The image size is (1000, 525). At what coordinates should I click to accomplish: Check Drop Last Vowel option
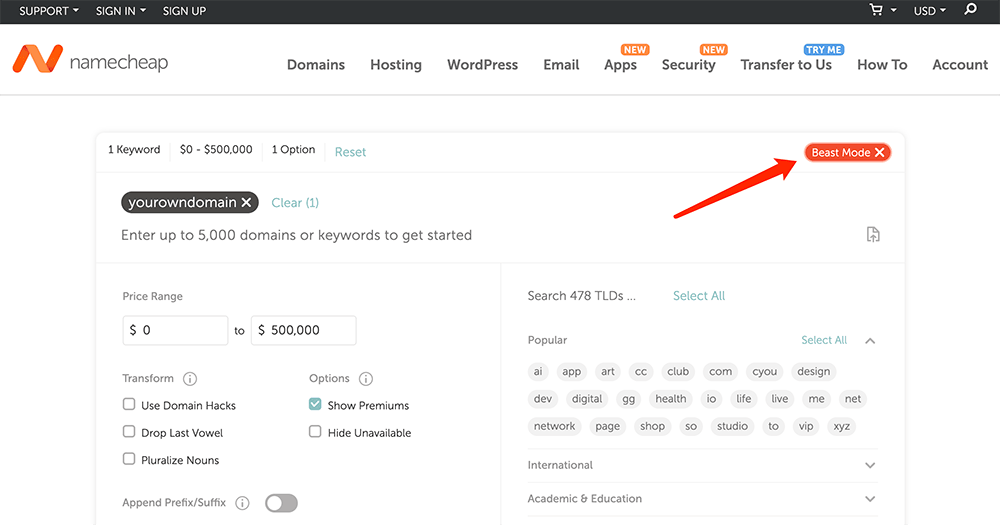tap(129, 432)
